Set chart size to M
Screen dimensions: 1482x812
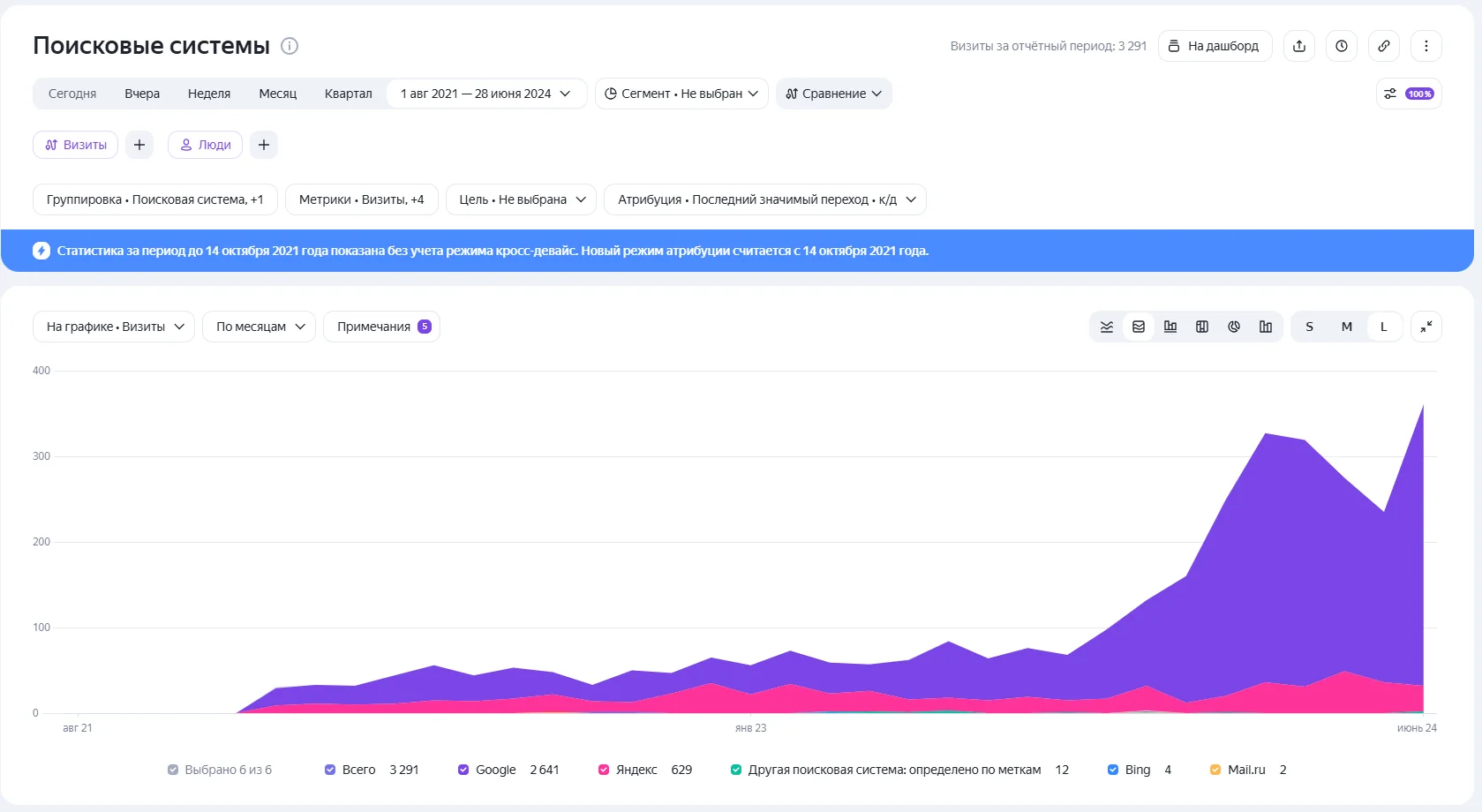click(1347, 327)
